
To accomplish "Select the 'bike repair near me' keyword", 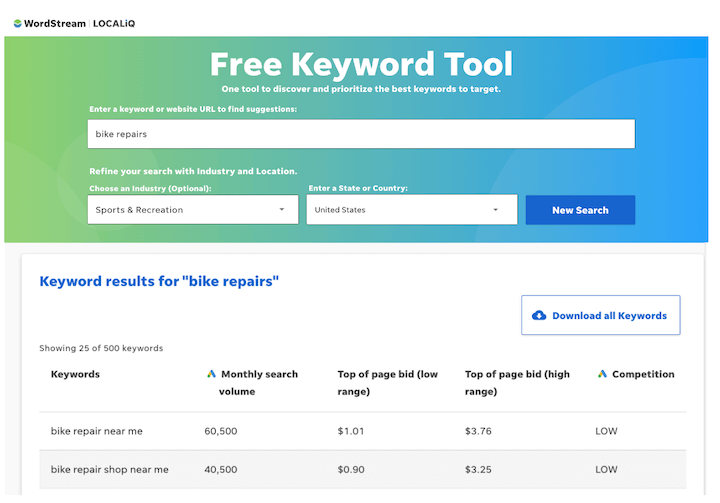I will click(96, 431).
